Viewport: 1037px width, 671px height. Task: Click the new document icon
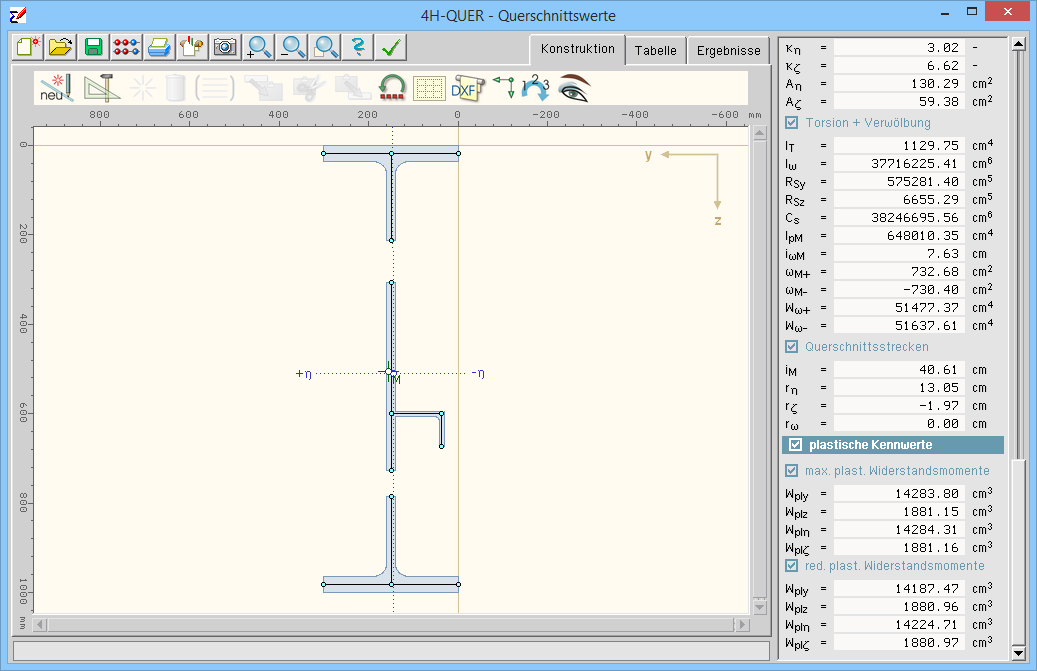click(28, 47)
